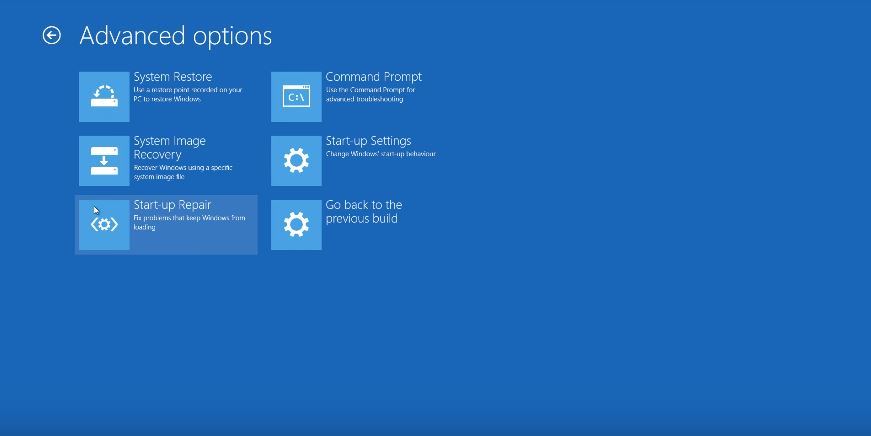871x436 pixels.
Task: Click the Start-up Settings gear icon
Action: [x=296, y=161]
